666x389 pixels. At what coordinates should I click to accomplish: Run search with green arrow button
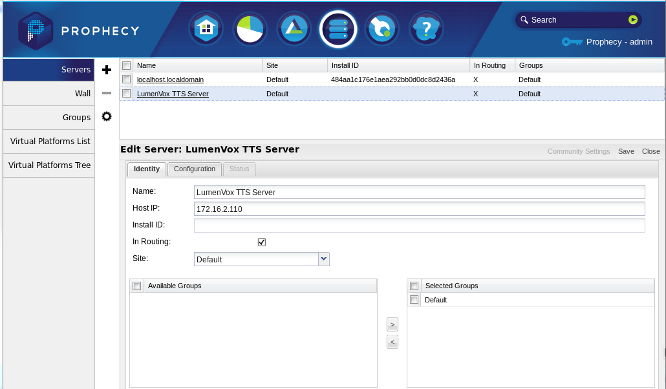coord(632,20)
